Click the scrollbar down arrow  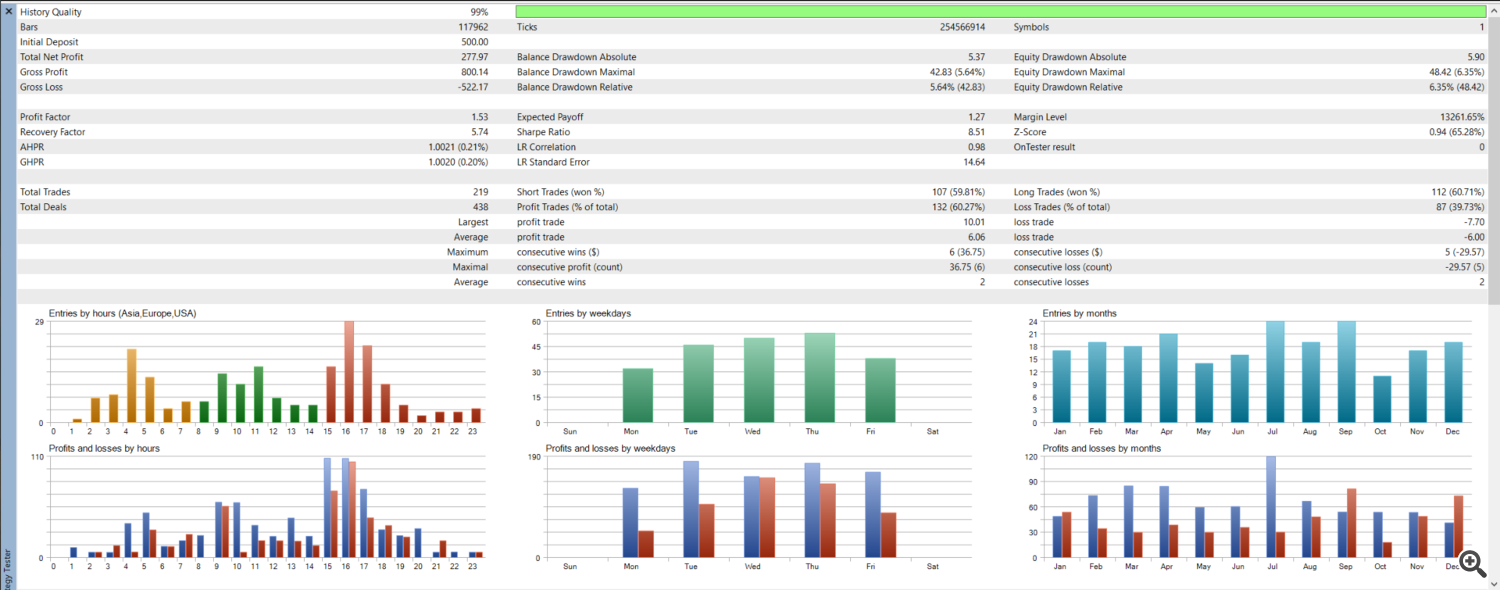point(1493,582)
